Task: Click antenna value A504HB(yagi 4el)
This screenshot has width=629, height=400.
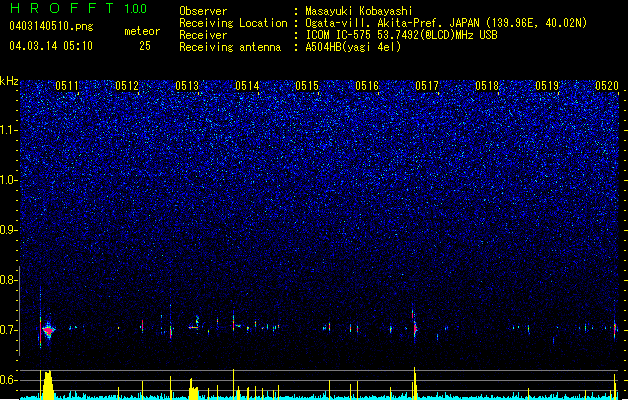Action: coord(353,47)
